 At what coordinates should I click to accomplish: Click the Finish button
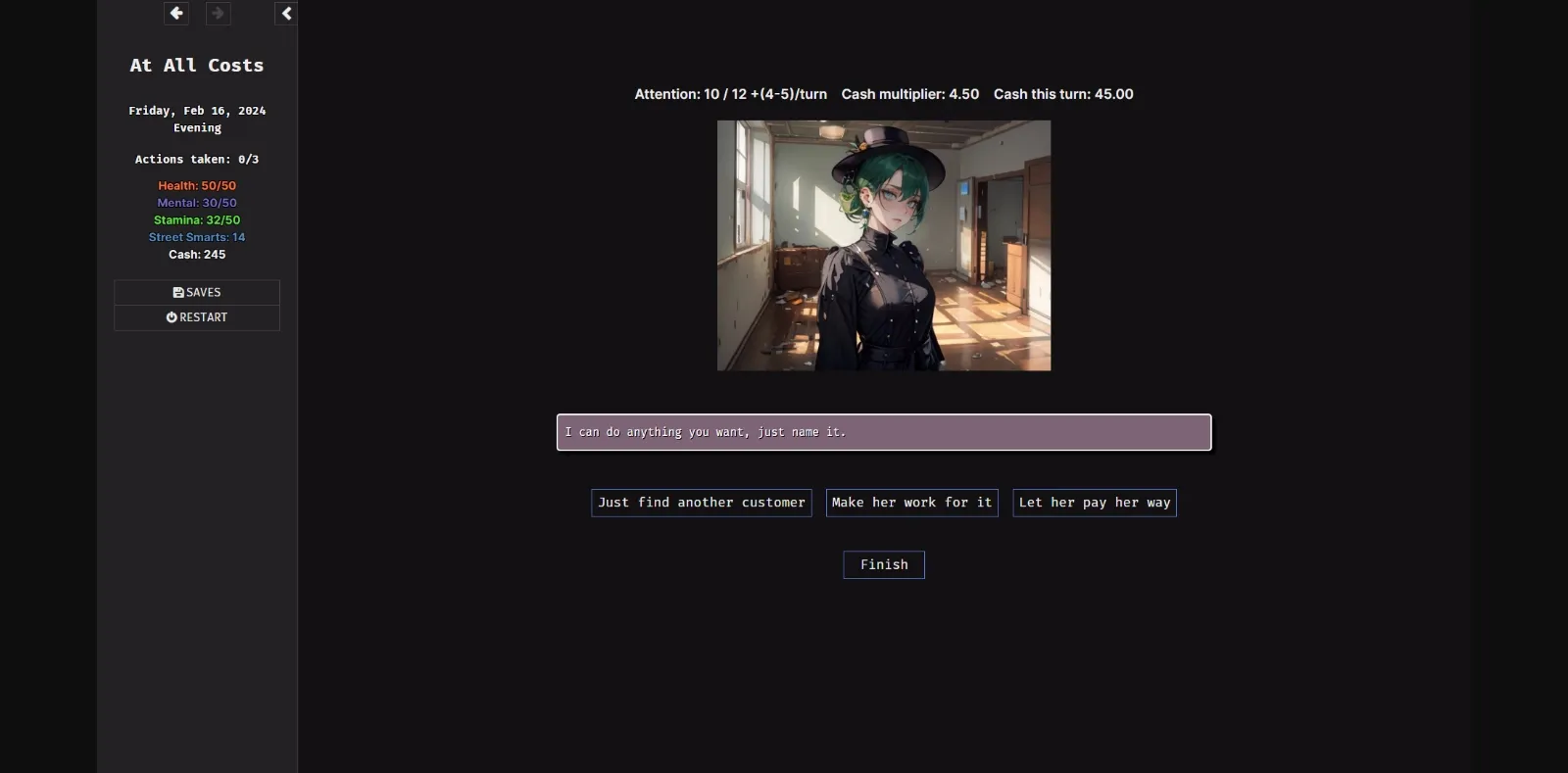884,564
